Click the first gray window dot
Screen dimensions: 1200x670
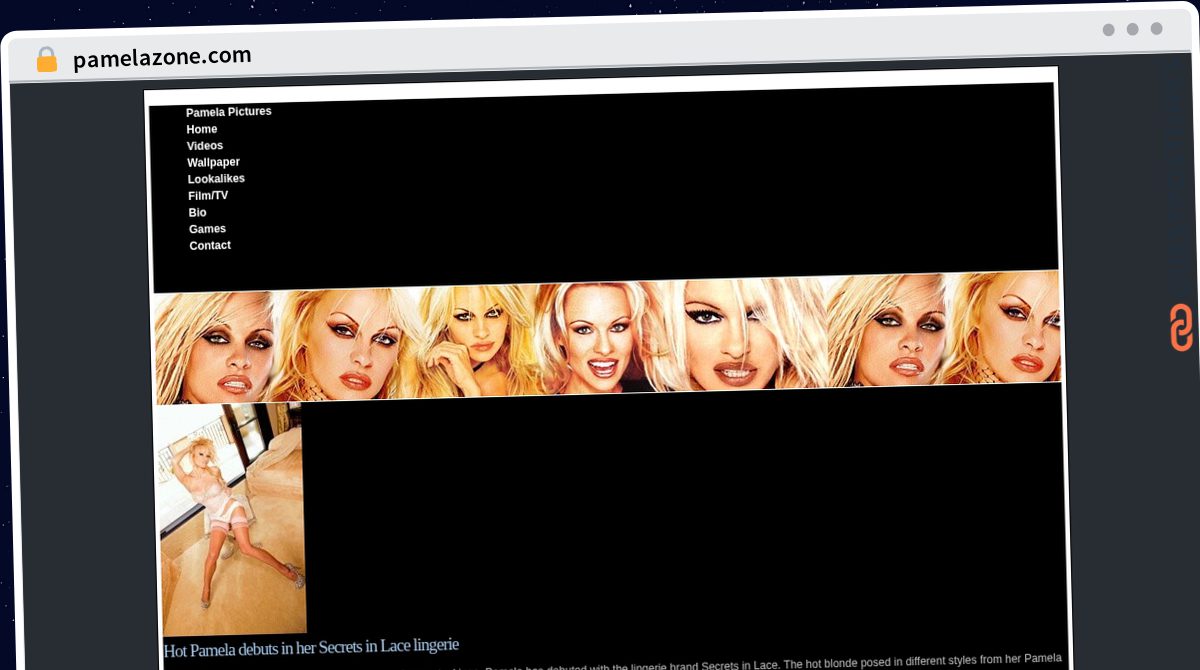(x=1108, y=30)
